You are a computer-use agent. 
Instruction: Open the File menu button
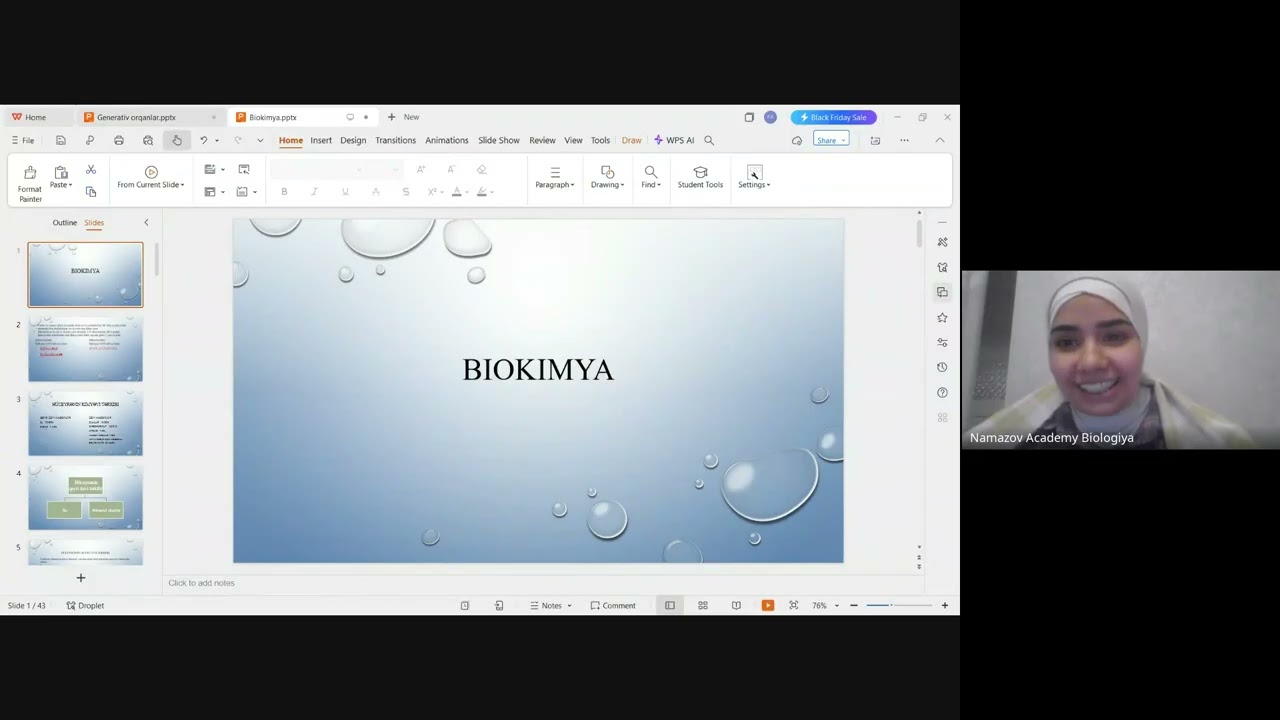click(23, 141)
